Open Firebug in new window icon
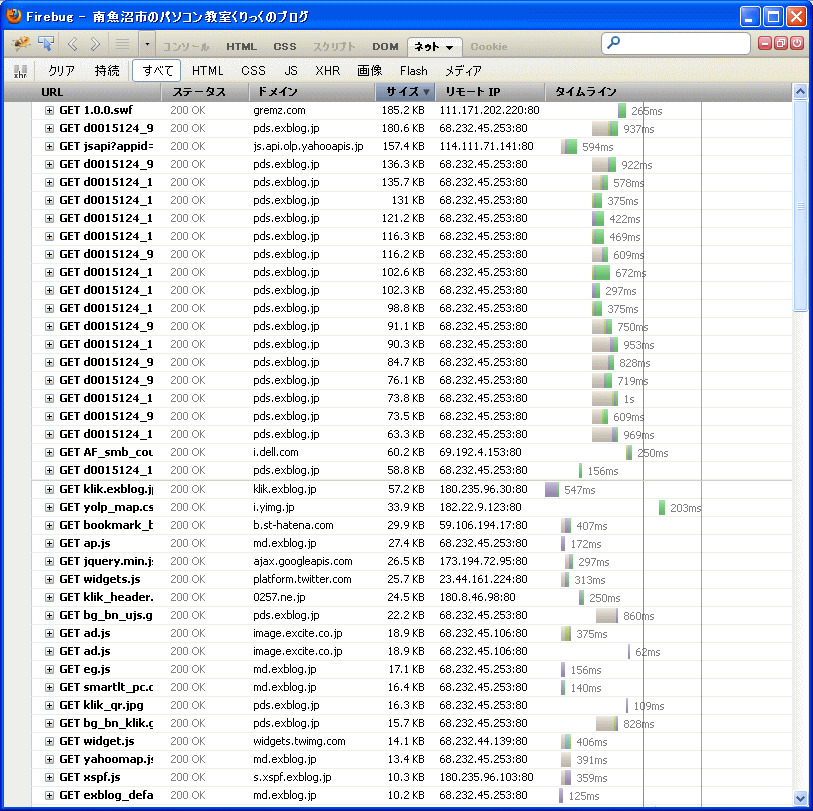This screenshot has width=813, height=811. pyautogui.click(x=781, y=44)
